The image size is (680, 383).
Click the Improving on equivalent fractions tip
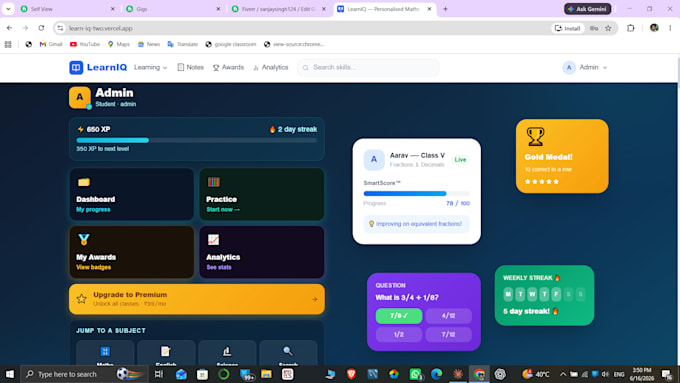click(416, 224)
